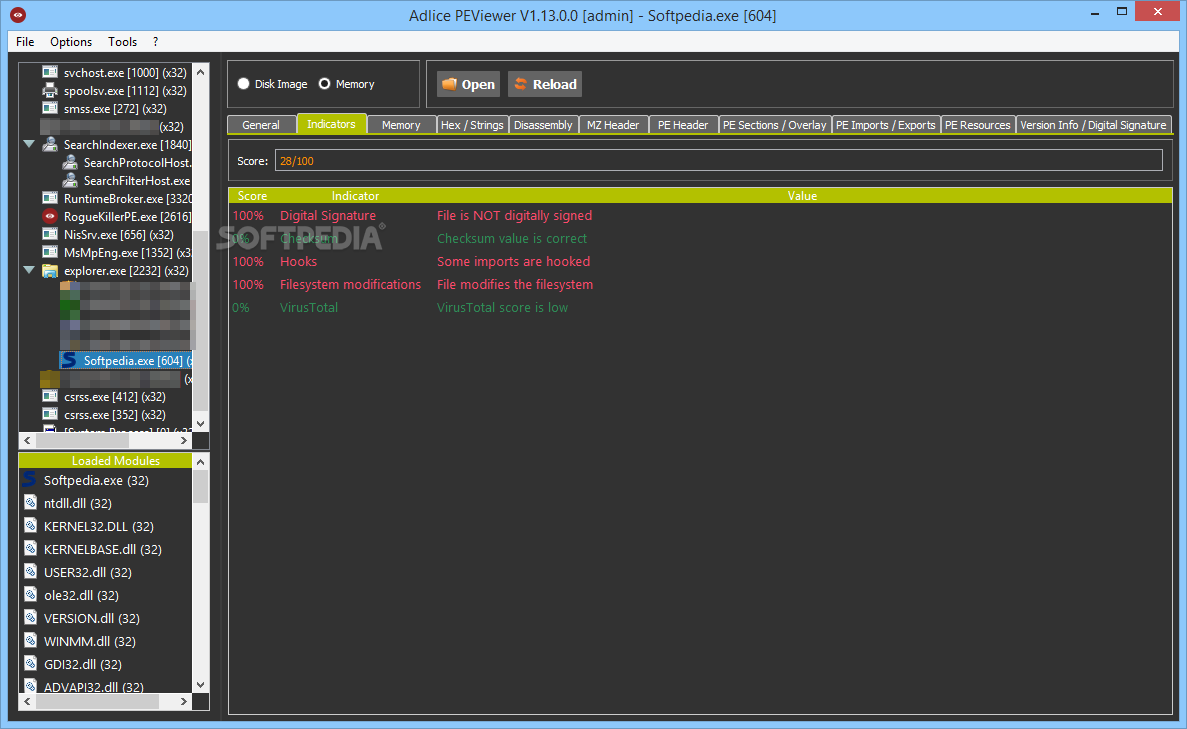Click the SearchIndexer.exe icon
Image resolution: width=1187 pixels, height=729 pixels.
tap(50, 144)
